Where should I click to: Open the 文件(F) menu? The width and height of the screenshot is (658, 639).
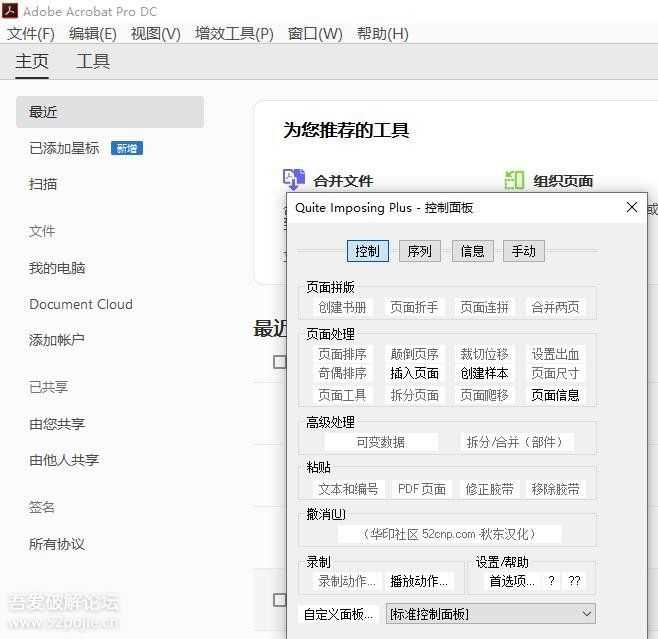(31, 34)
